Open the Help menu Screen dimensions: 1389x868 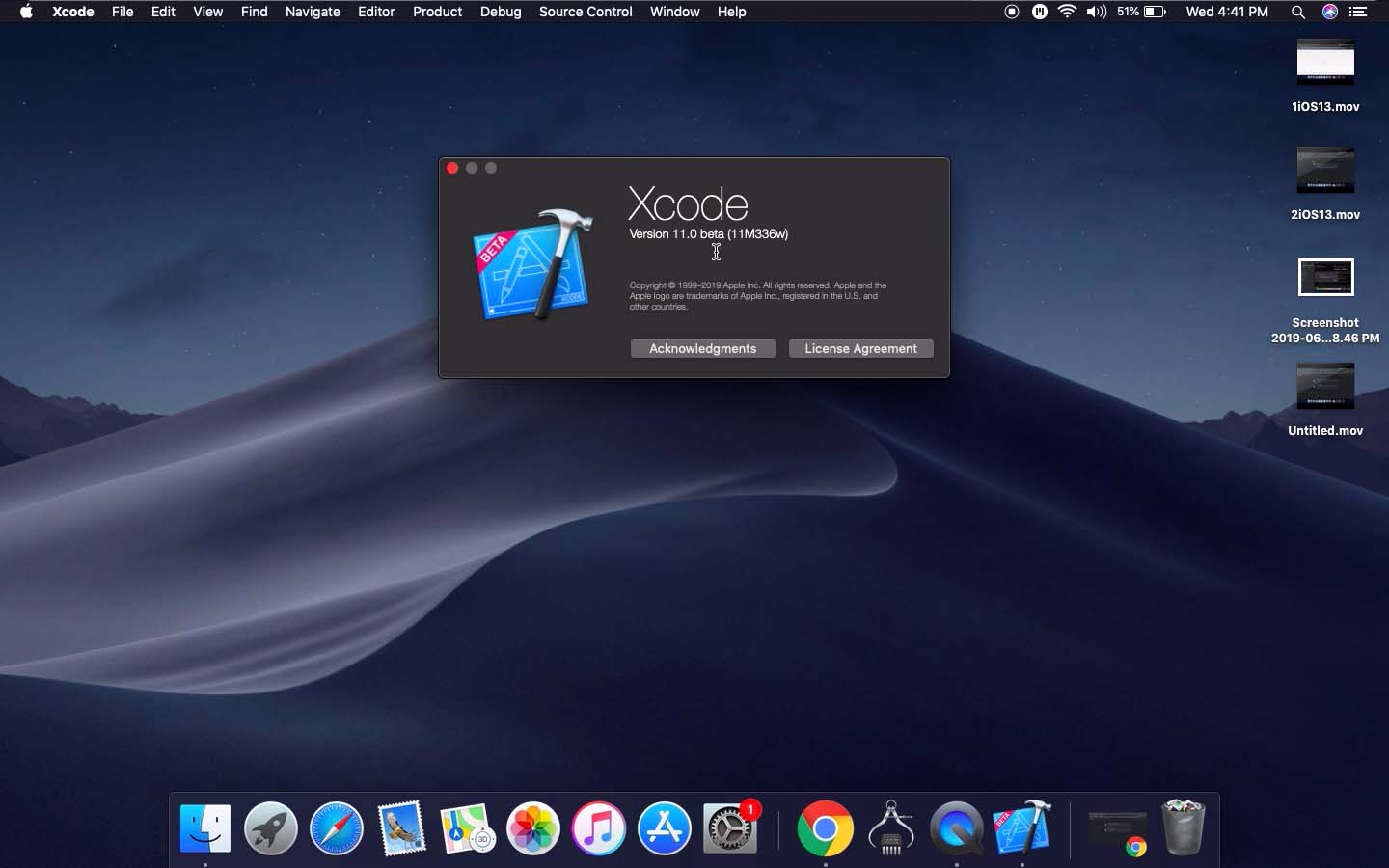click(731, 12)
